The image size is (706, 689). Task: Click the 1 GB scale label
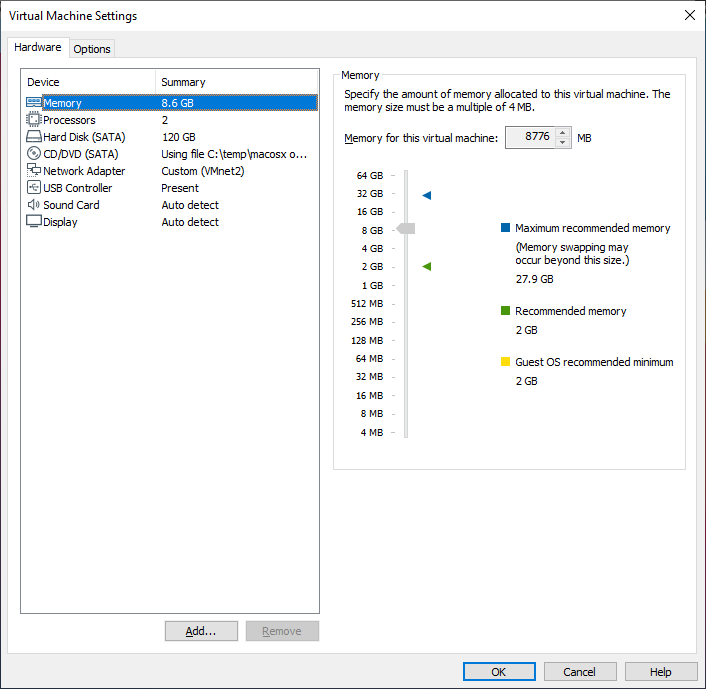coord(372,286)
